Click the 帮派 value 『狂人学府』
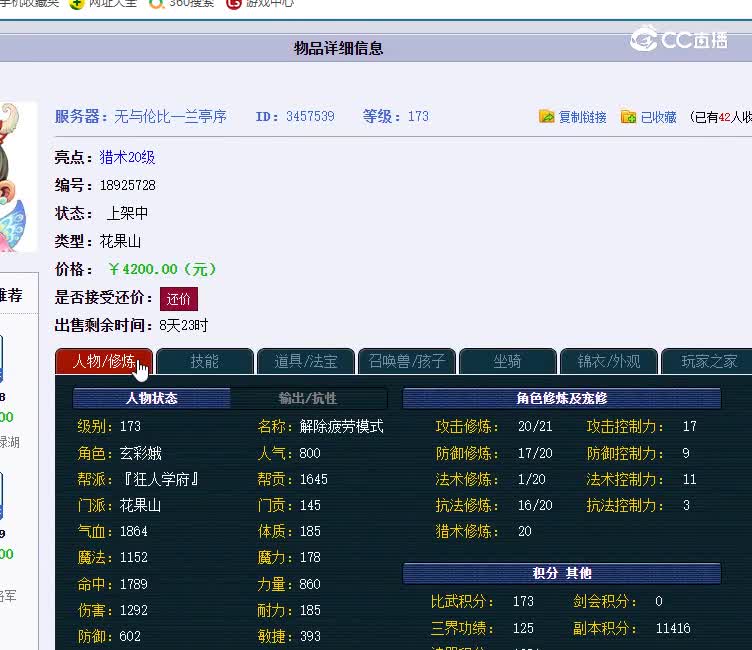 click(160, 479)
